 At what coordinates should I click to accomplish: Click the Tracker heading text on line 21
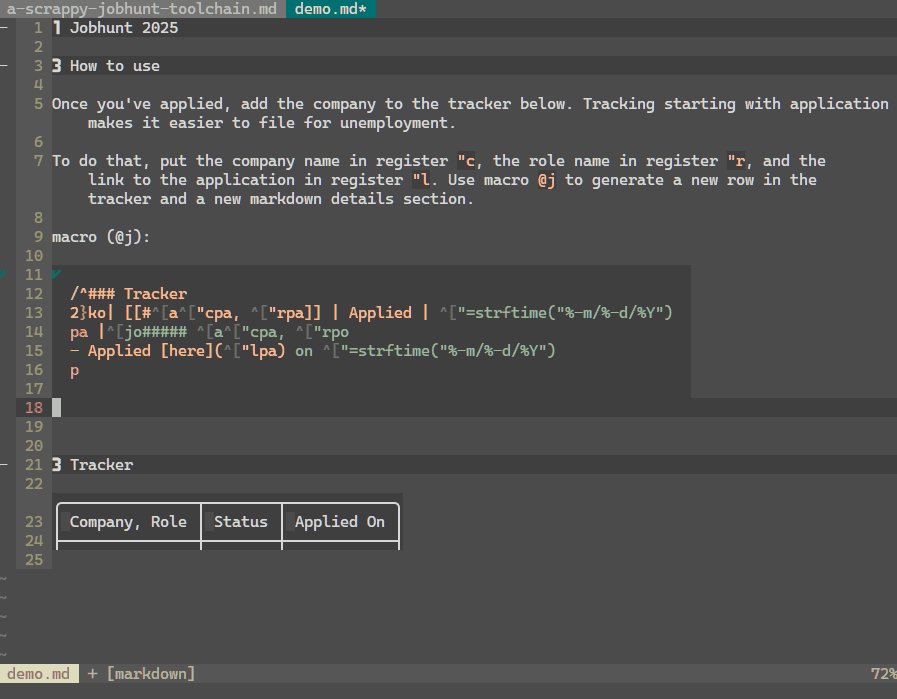tap(101, 465)
